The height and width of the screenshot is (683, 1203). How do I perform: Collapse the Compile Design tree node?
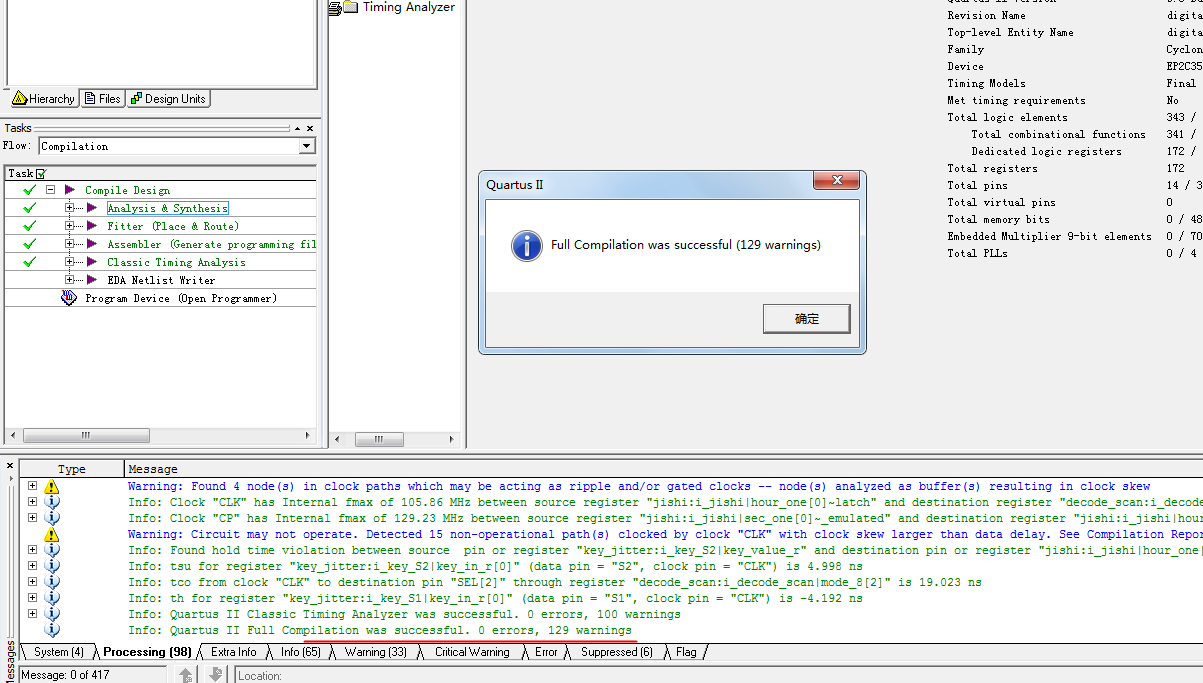click(x=50, y=190)
